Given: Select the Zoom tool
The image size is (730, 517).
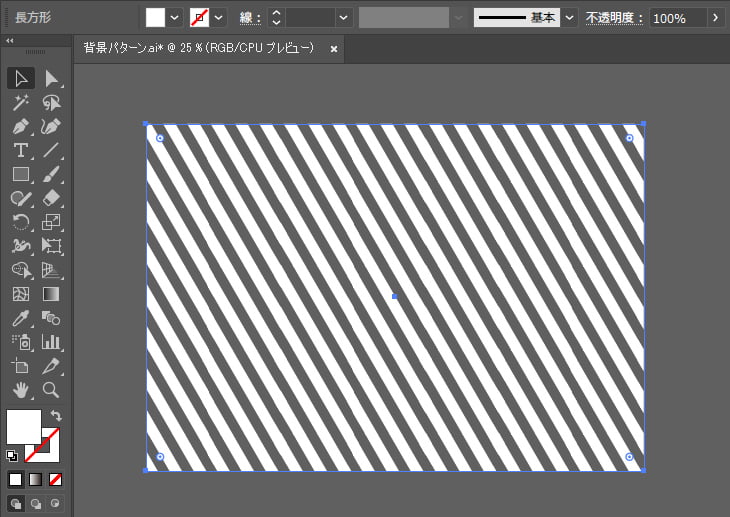Looking at the screenshot, I should (51, 390).
